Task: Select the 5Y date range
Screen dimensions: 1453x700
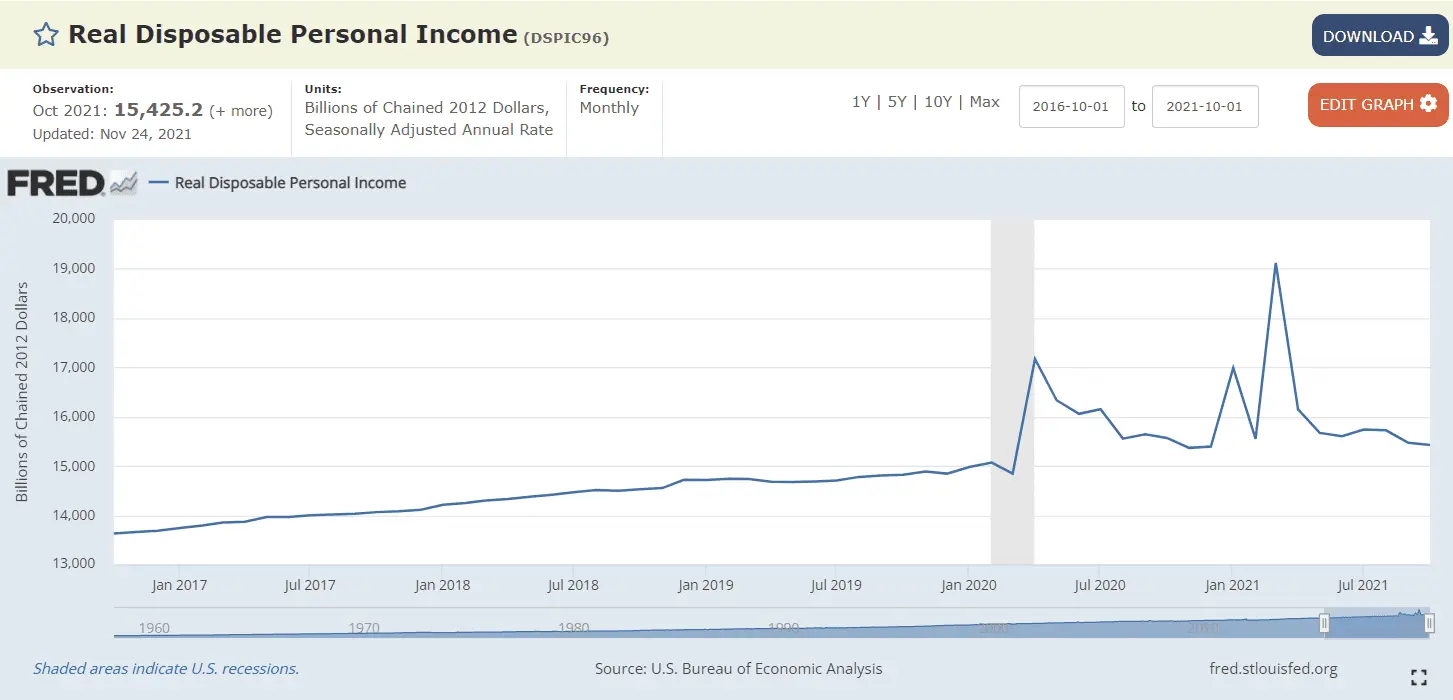Action: 897,102
